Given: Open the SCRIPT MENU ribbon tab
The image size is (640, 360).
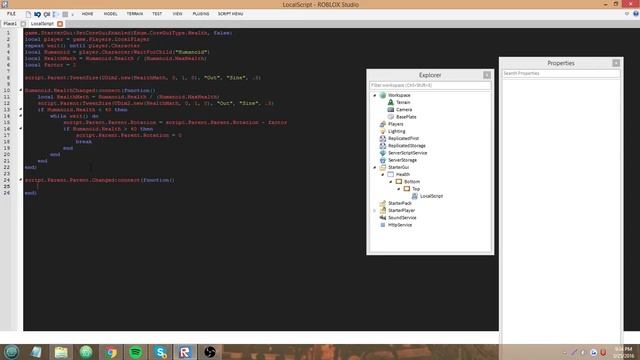Looking at the screenshot, I should coord(231,14).
